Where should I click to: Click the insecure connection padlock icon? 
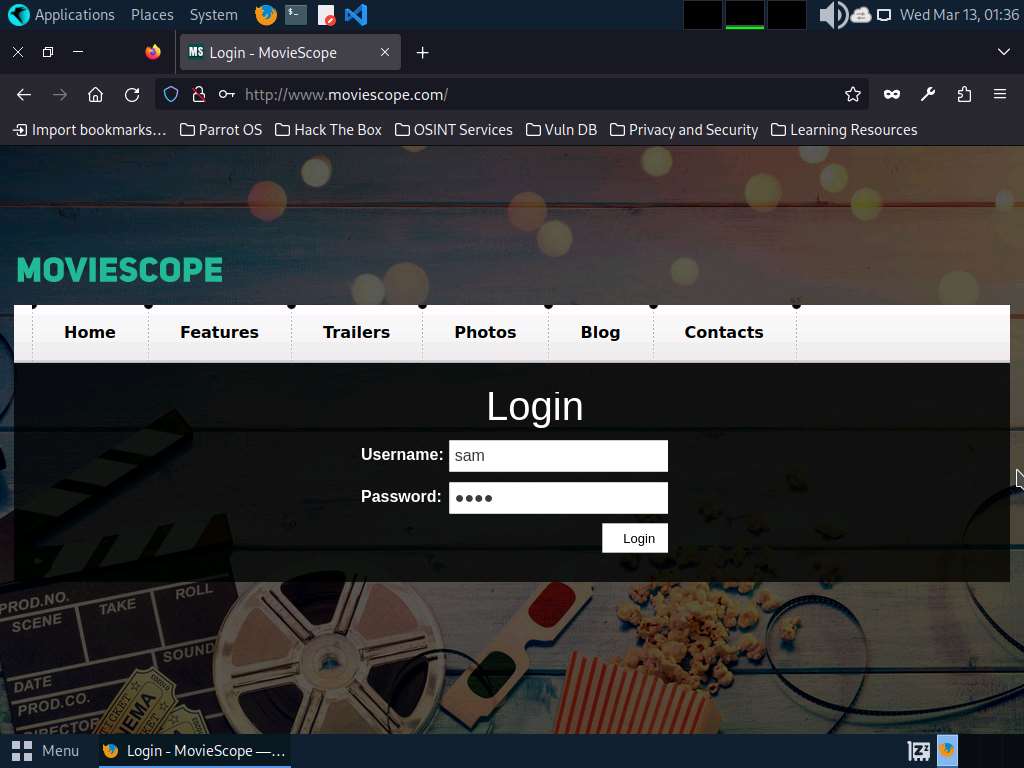tap(198, 94)
